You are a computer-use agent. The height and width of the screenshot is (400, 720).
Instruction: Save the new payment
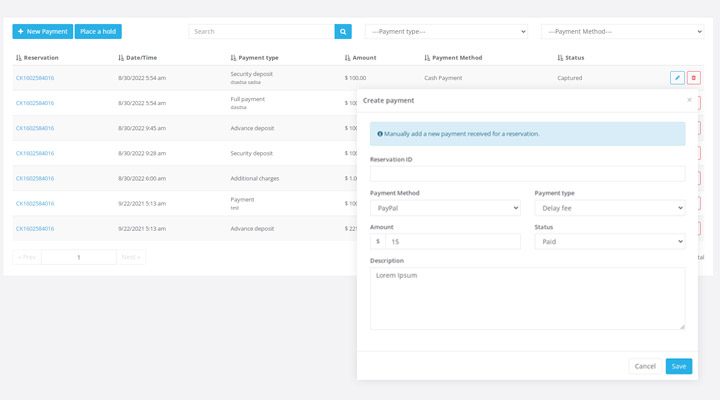[679, 366]
